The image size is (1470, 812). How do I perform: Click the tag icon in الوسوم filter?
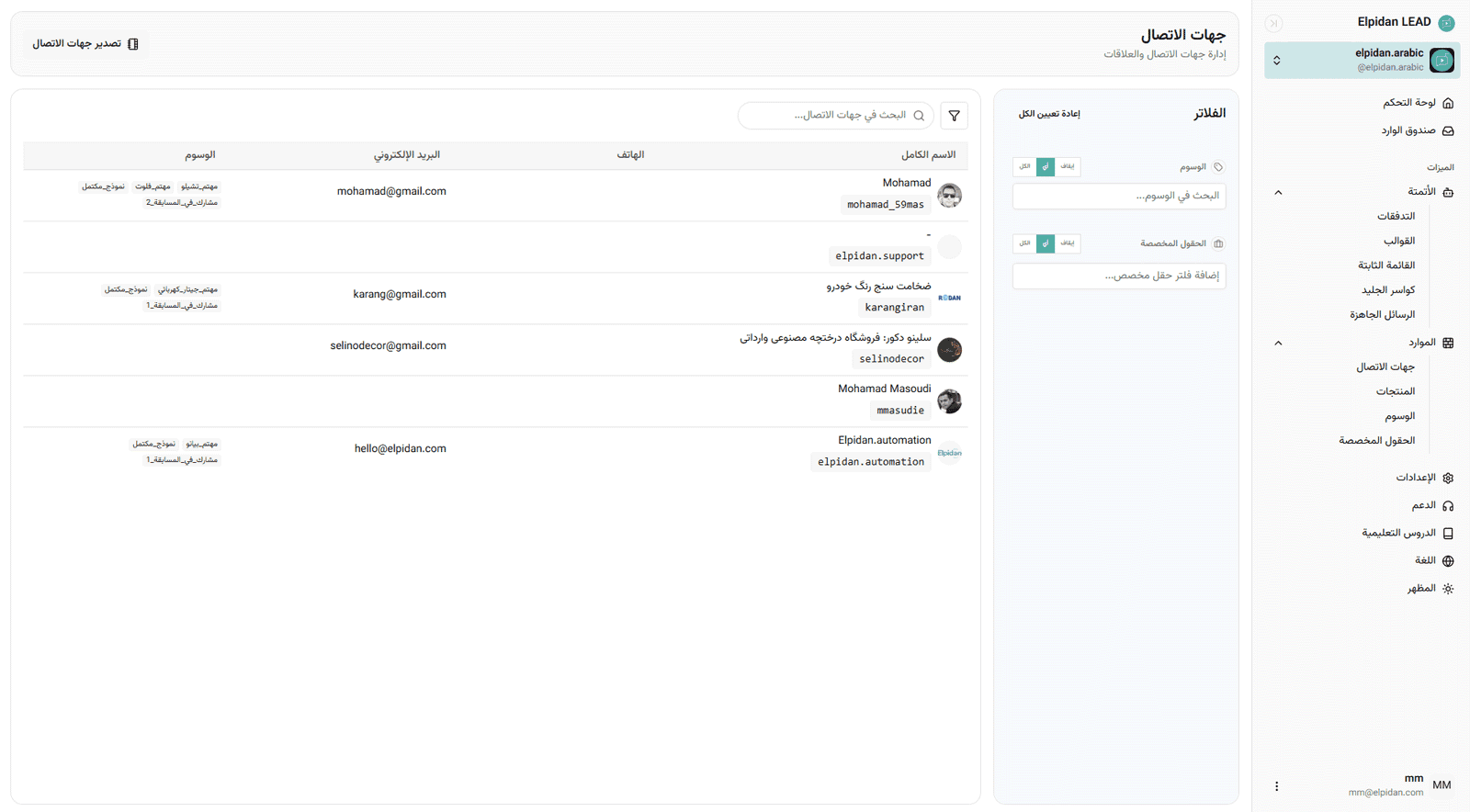pos(1218,167)
